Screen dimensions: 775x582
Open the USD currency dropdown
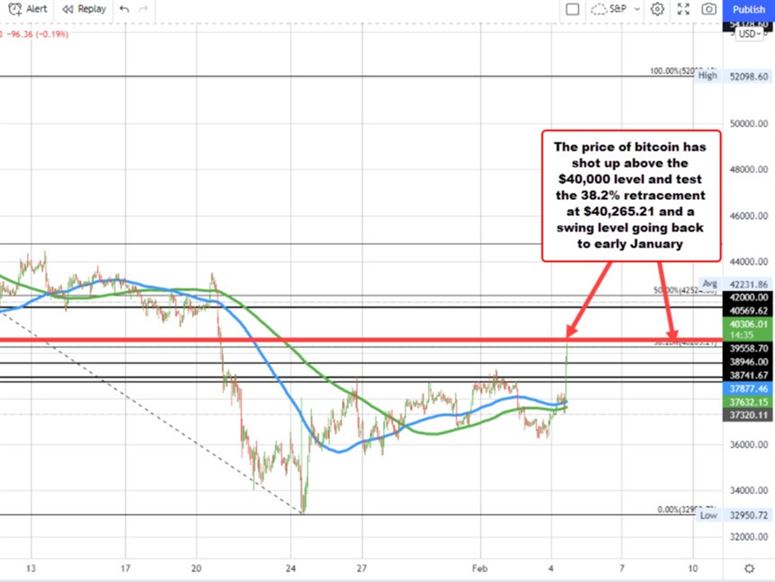coord(752,33)
